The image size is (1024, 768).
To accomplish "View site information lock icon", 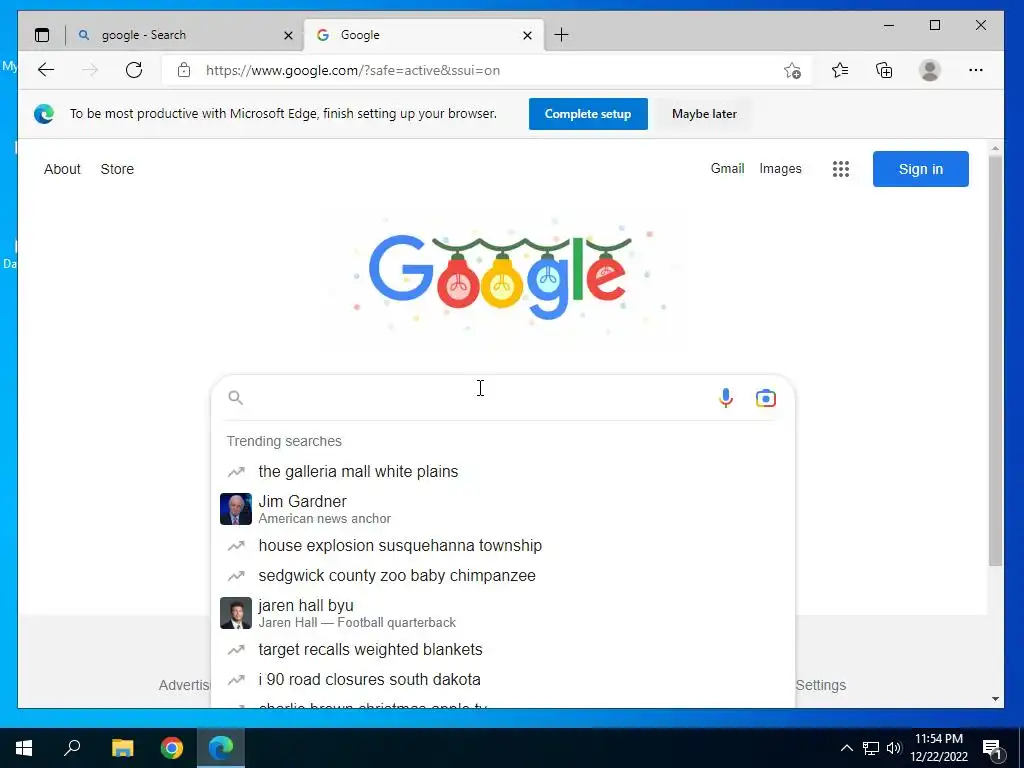I will pyautogui.click(x=184, y=70).
